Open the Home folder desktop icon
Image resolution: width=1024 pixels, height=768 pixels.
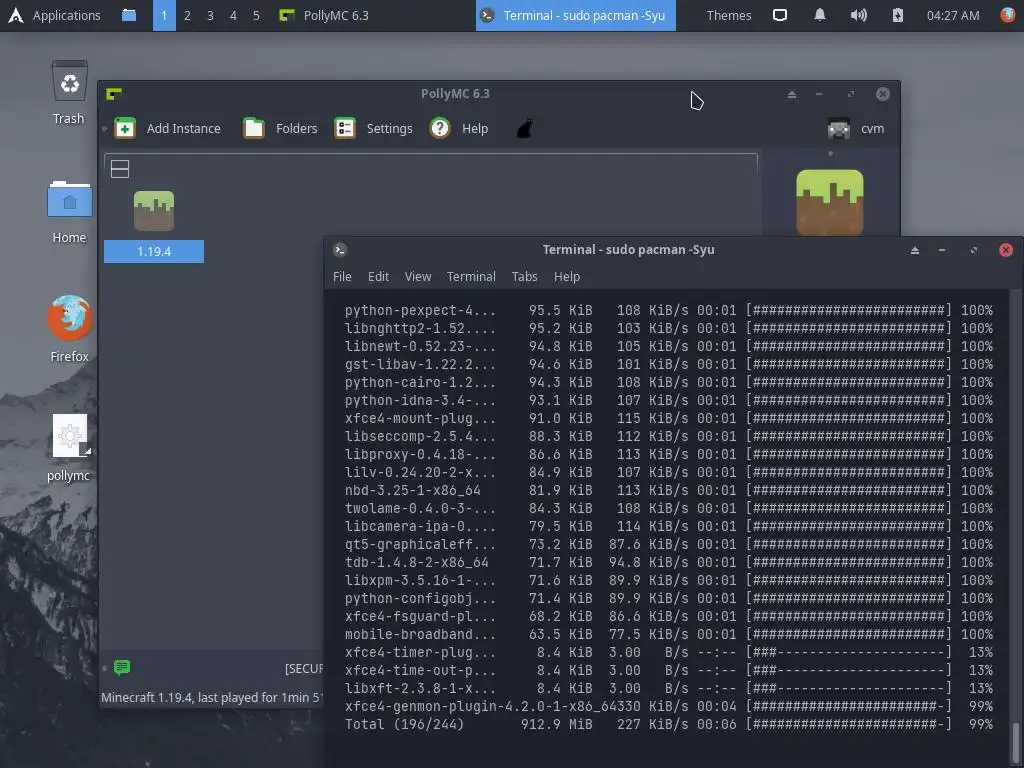click(69, 212)
